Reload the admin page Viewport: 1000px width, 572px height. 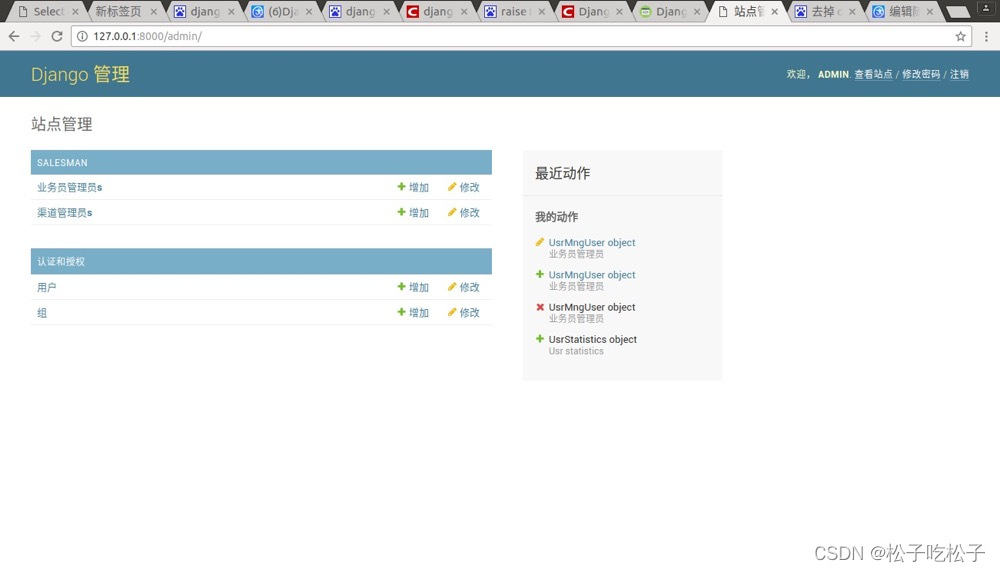(57, 36)
